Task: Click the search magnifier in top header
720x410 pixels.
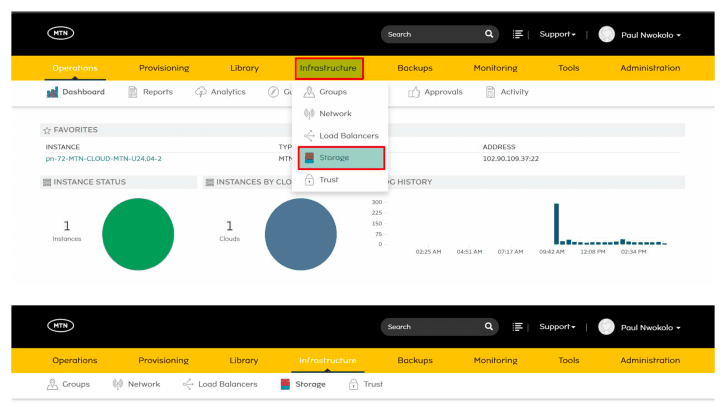Action: [x=489, y=34]
